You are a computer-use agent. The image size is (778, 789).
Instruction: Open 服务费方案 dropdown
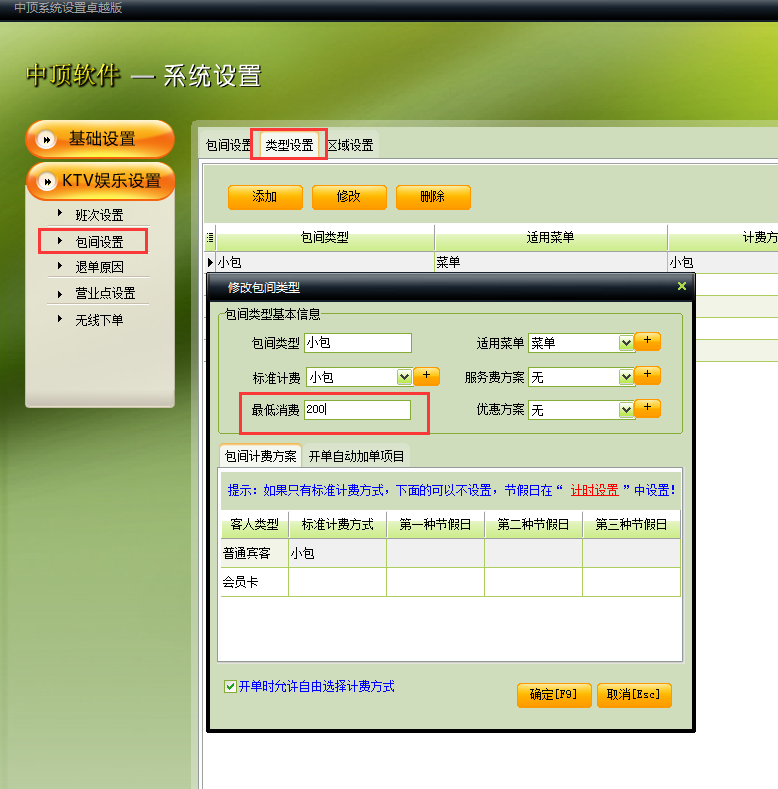(x=626, y=377)
